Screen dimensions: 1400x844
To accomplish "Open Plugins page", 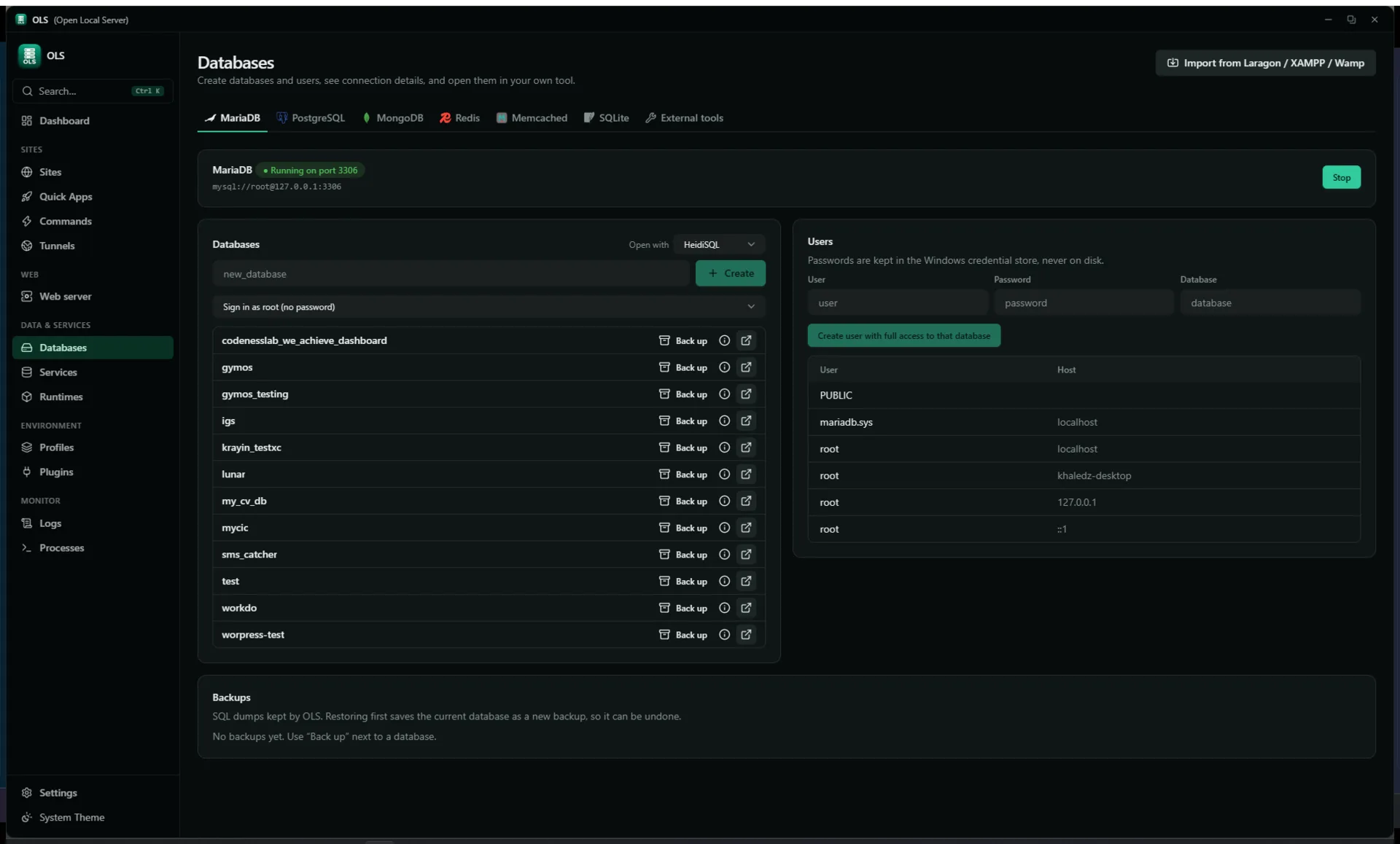I will click(93, 472).
